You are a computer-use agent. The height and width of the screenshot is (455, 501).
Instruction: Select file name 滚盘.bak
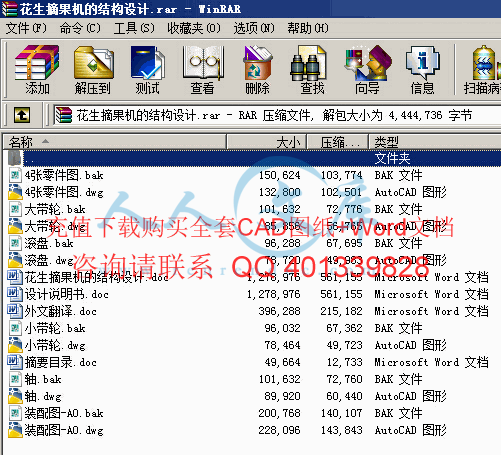(x=49, y=243)
